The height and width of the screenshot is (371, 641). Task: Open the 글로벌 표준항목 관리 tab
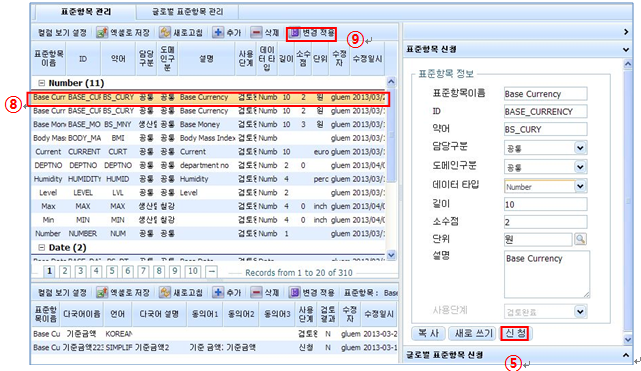click(x=188, y=11)
